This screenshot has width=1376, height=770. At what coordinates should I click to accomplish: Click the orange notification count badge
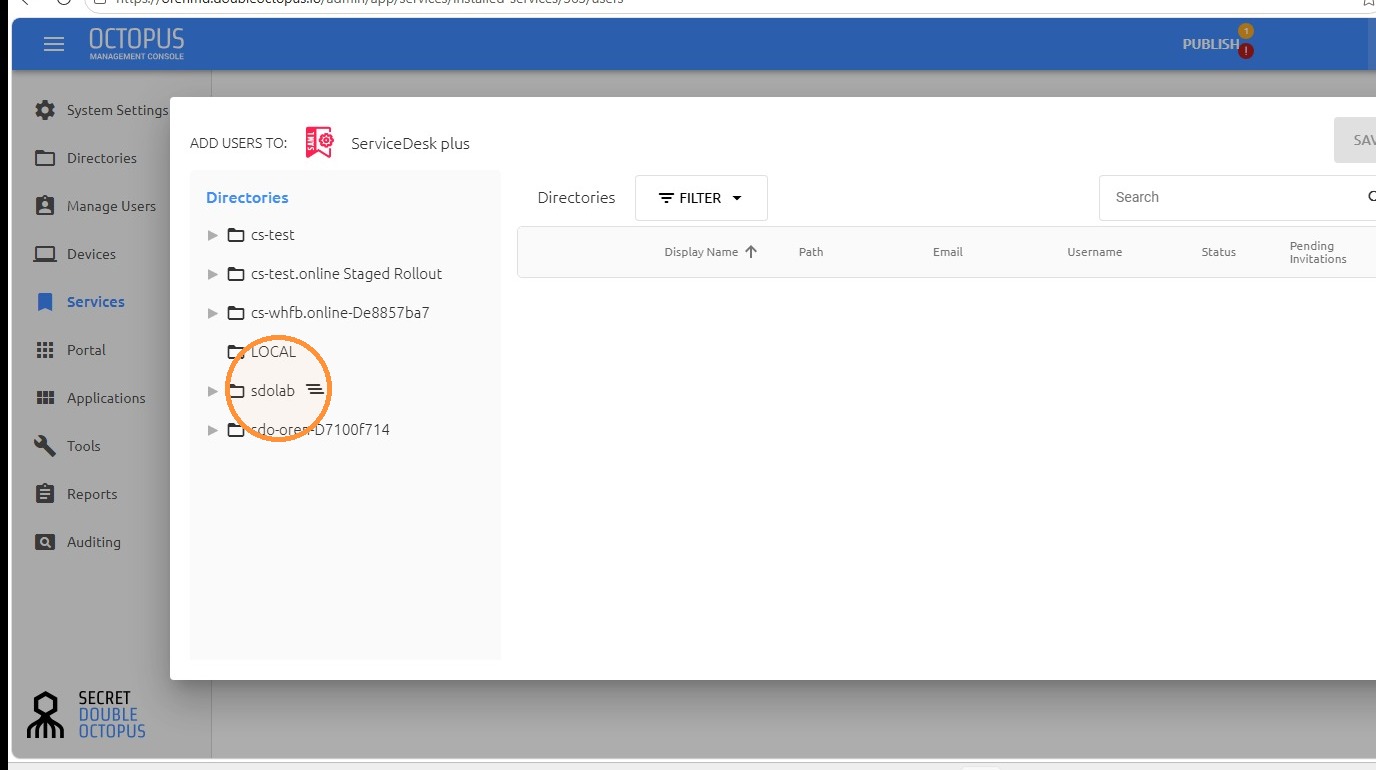pyautogui.click(x=1246, y=31)
